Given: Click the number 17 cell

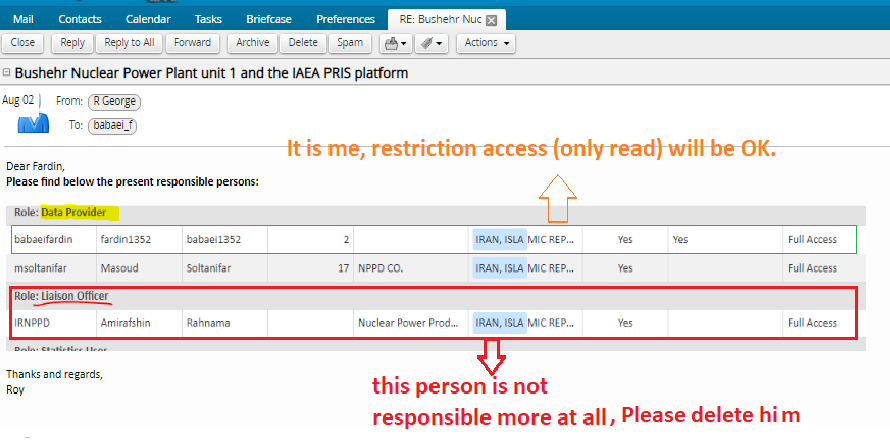Looking at the screenshot, I should (x=310, y=268).
